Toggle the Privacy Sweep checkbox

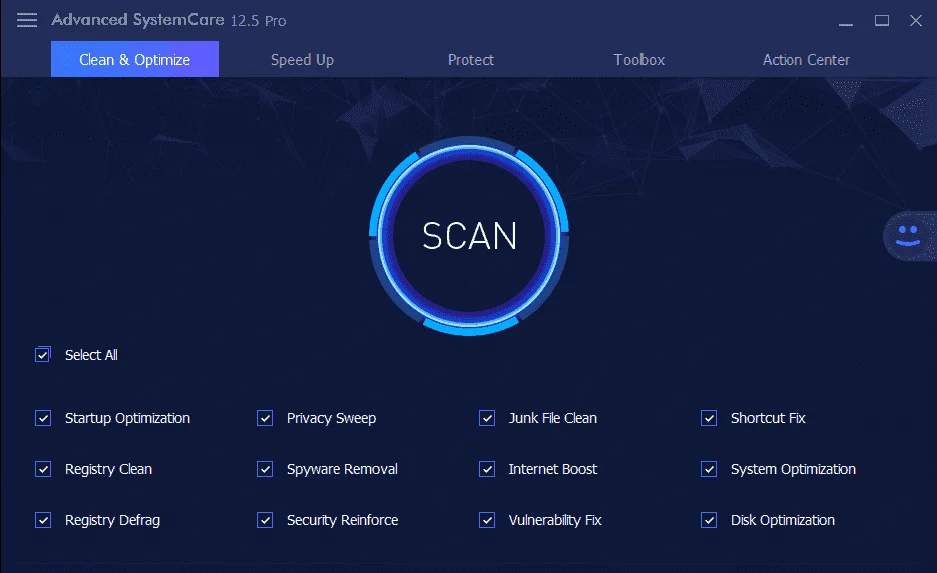[265, 418]
